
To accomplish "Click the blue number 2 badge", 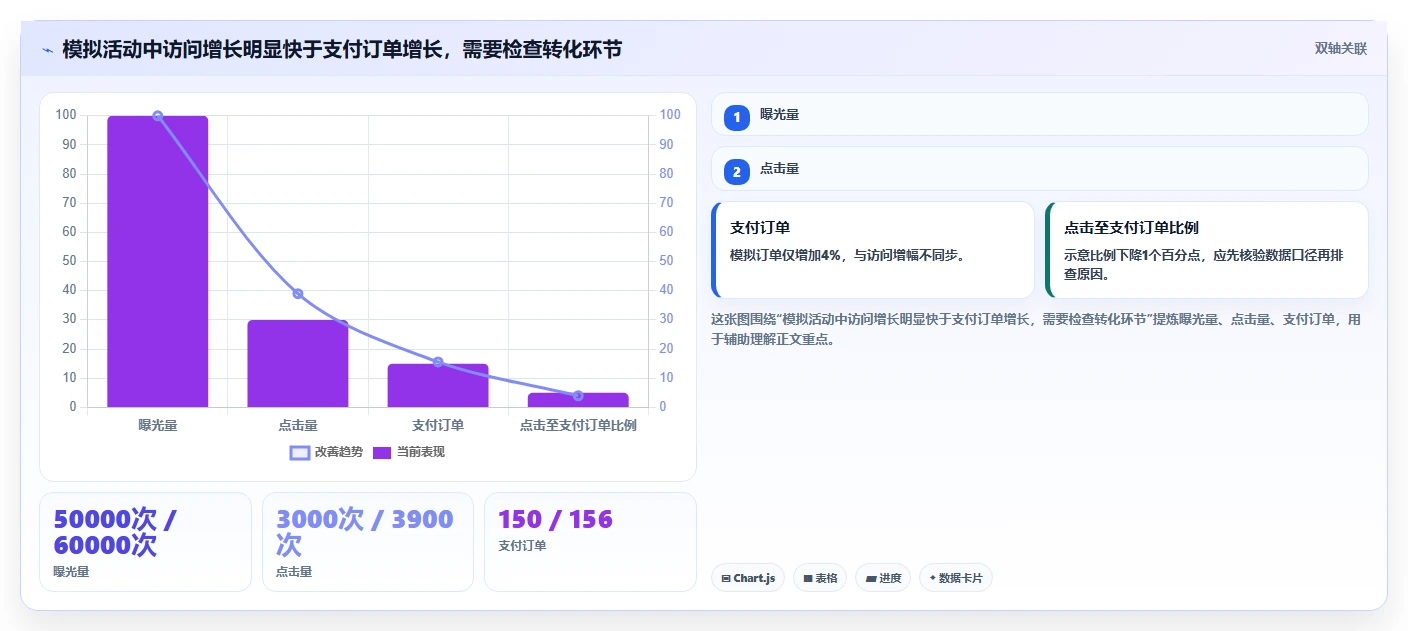I will tap(737, 171).
